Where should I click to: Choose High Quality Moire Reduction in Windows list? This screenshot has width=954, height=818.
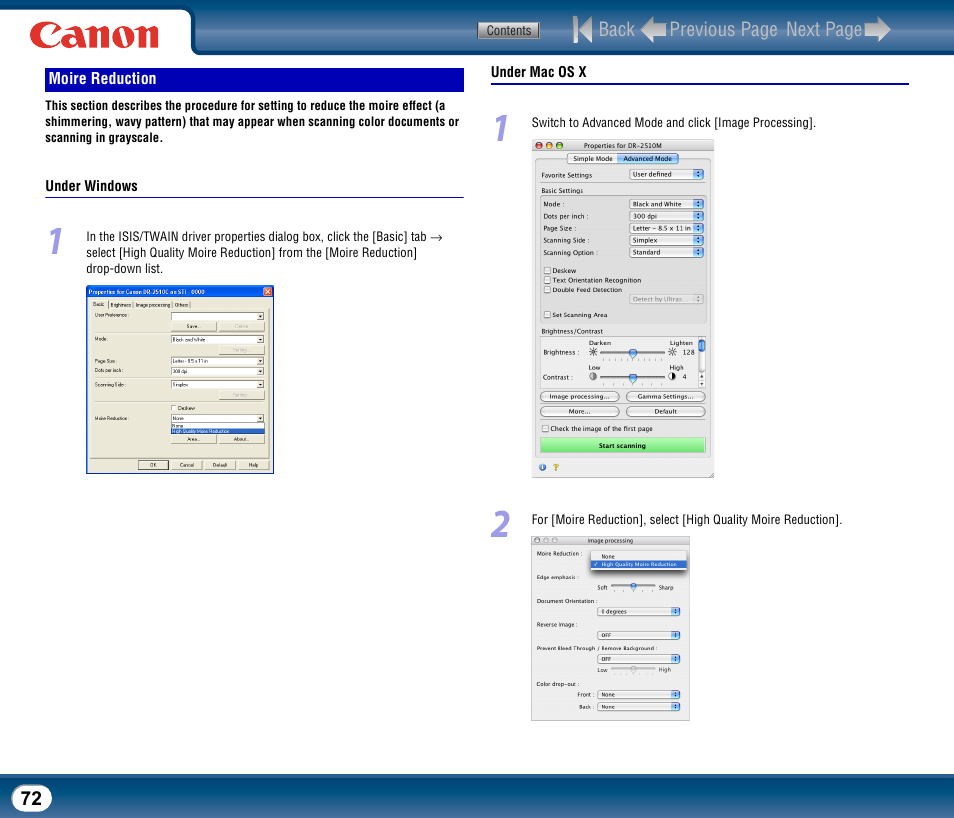[x=217, y=431]
